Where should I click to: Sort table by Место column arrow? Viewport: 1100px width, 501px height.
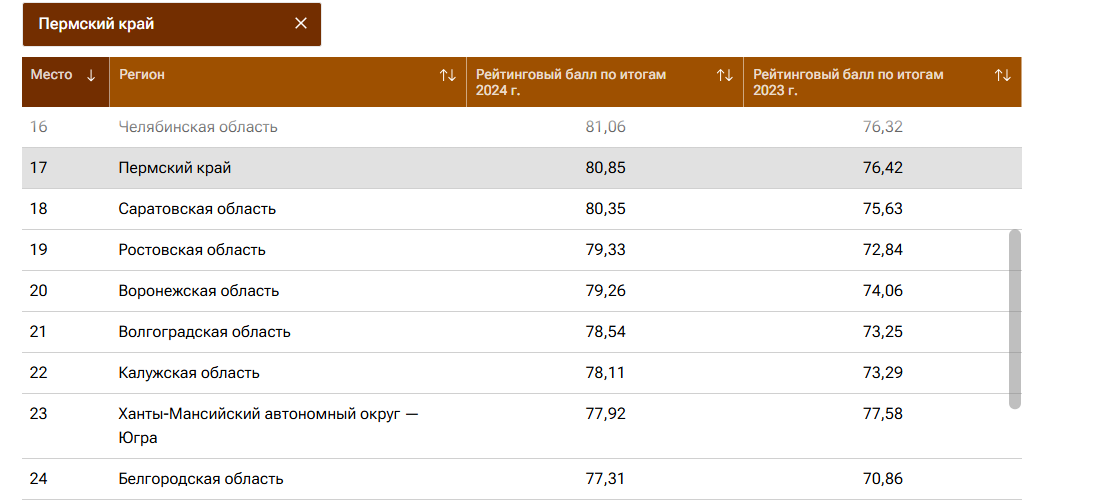(x=91, y=75)
